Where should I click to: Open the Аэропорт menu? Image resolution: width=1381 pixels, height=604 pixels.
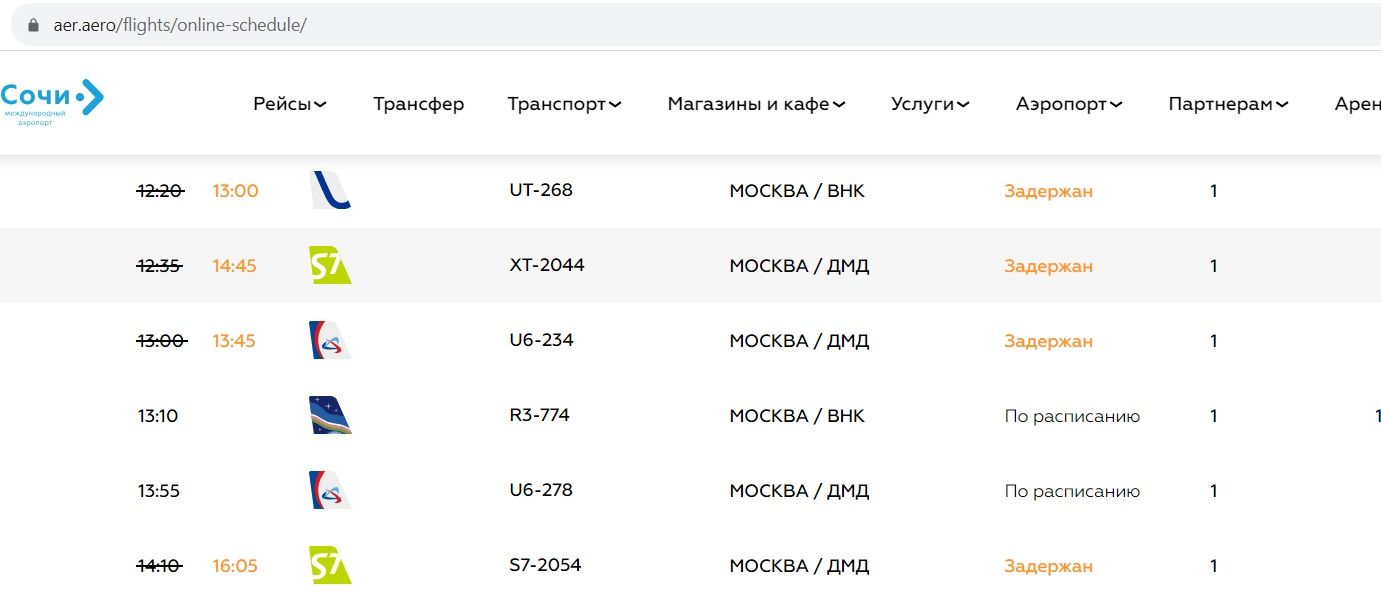pos(1069,104)
